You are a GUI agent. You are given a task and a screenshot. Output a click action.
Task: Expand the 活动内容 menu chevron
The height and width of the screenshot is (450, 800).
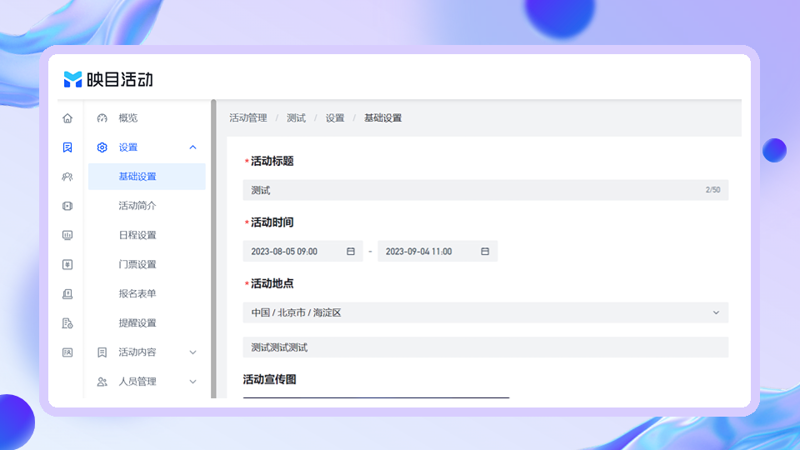pos(193,352)
